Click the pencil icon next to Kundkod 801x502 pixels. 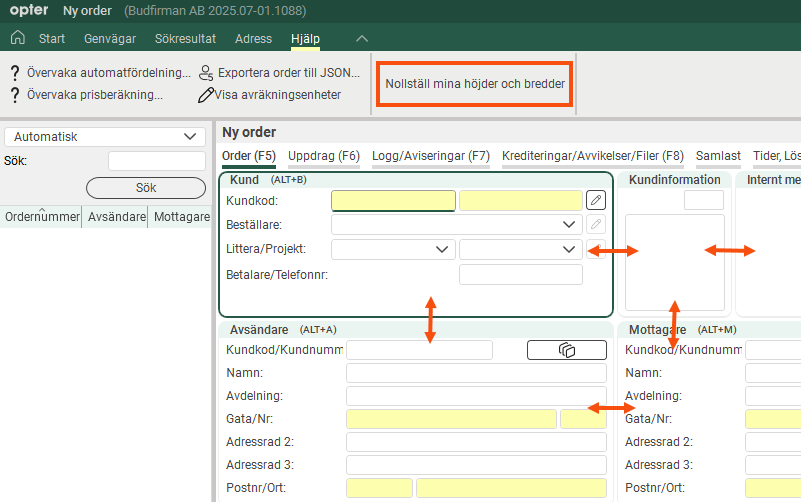pyautogui.click(x=595, y=201)
